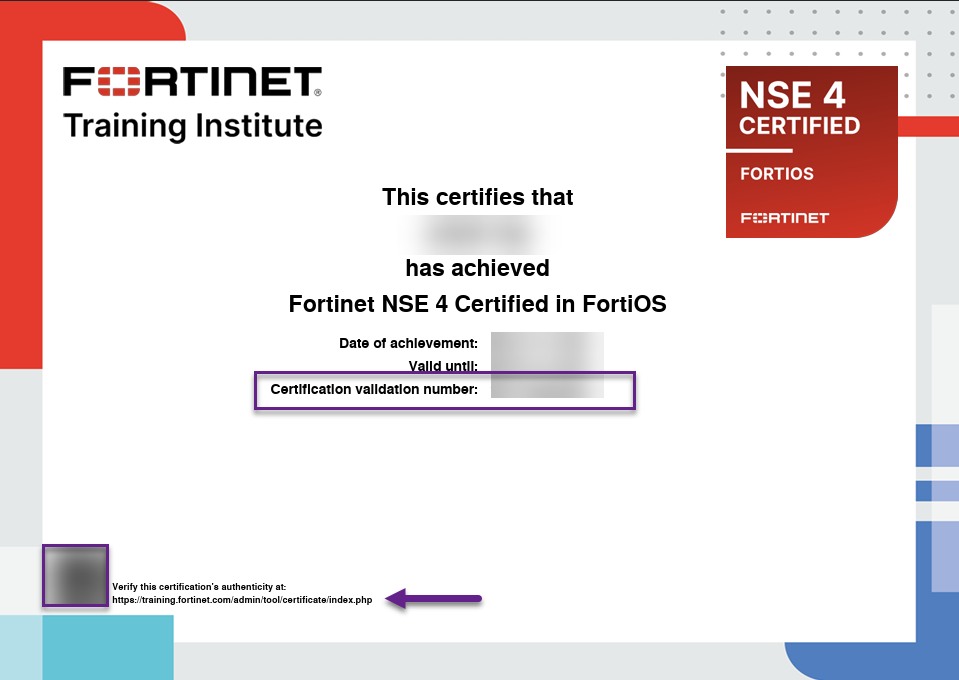Screen dimensions: 959x680
Task: Click the 'This certifies that' heading
Action: point(478,197)
